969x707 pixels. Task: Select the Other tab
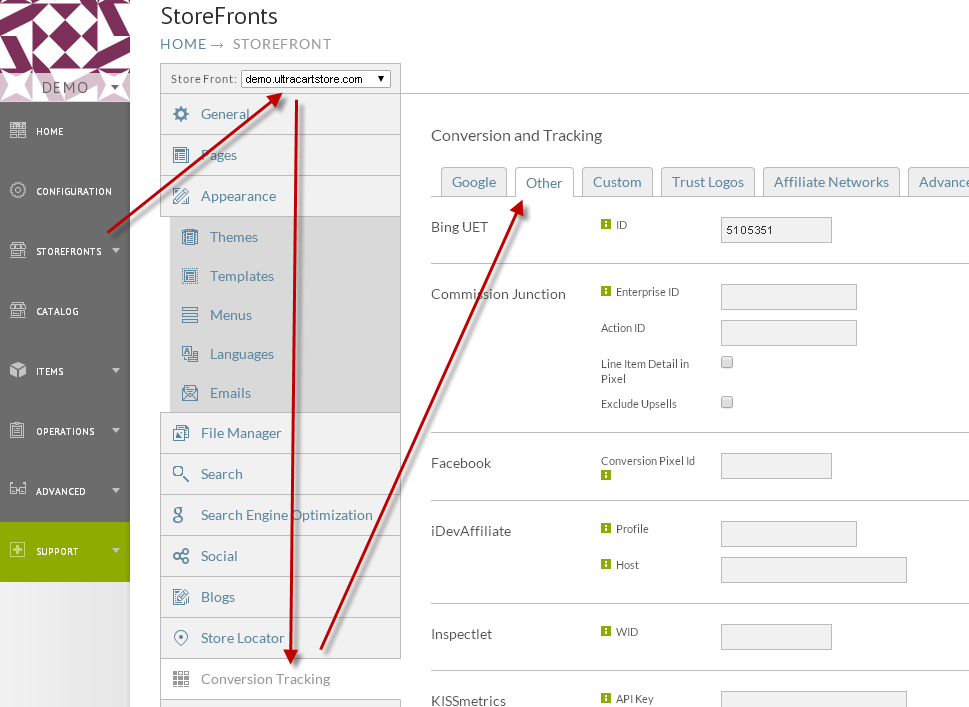(544, 183)
